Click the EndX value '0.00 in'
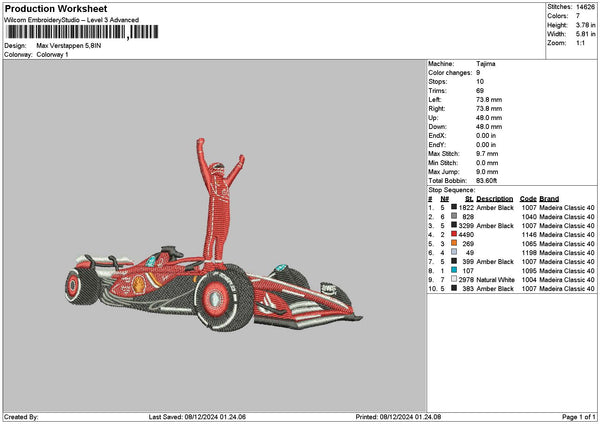Screen dimensions: 600x424 [x=486, y=135]
